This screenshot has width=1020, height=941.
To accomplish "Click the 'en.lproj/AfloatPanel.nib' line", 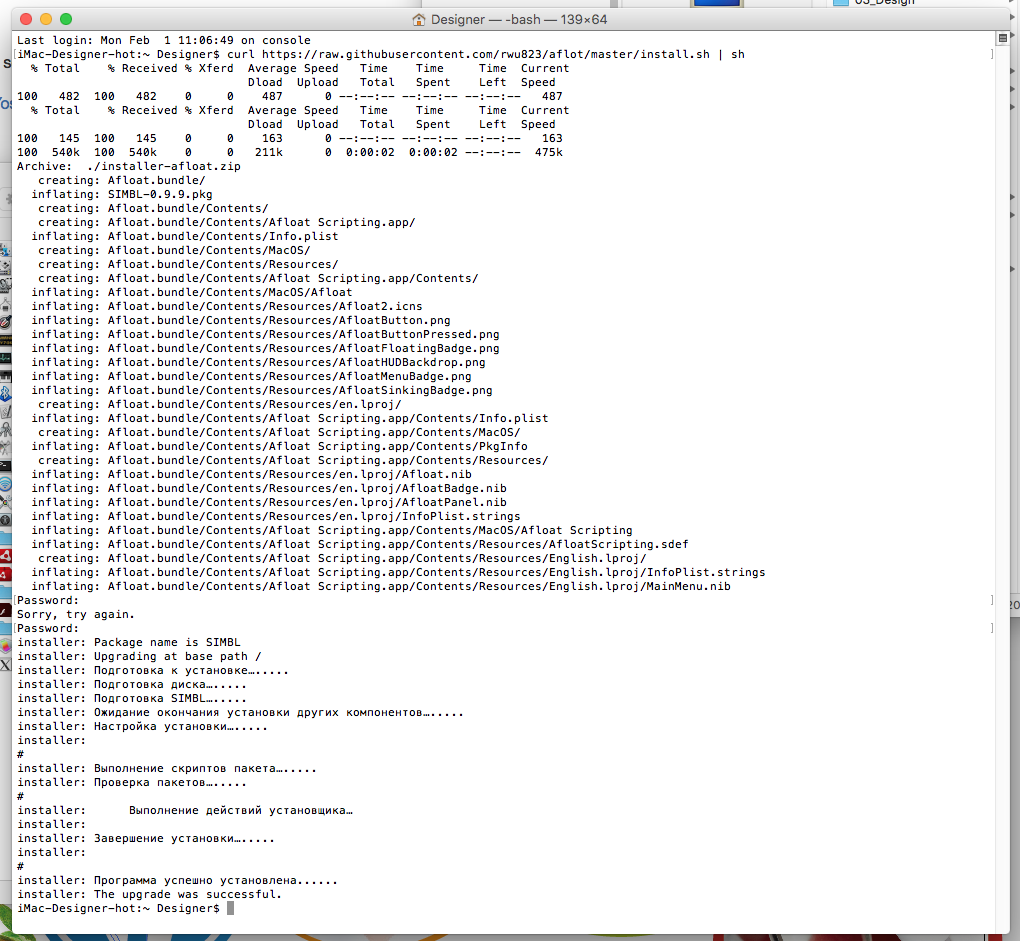I will (269, 502).
